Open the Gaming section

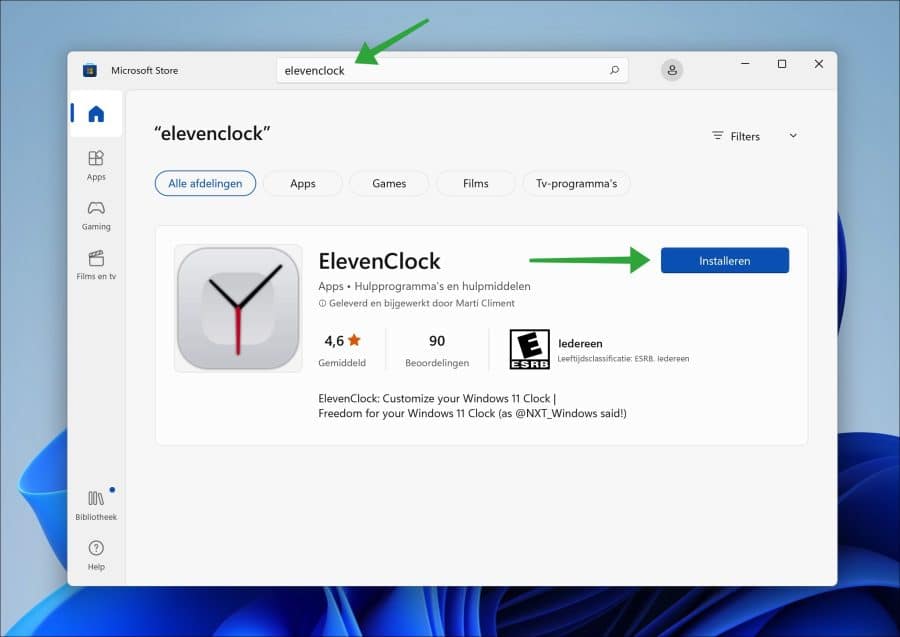(95, 213)
